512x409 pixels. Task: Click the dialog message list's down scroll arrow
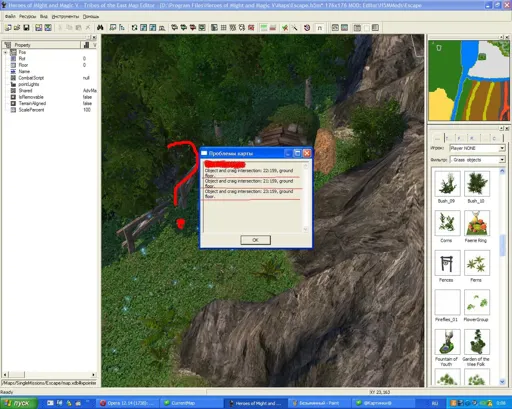click(x=305, y=229)
